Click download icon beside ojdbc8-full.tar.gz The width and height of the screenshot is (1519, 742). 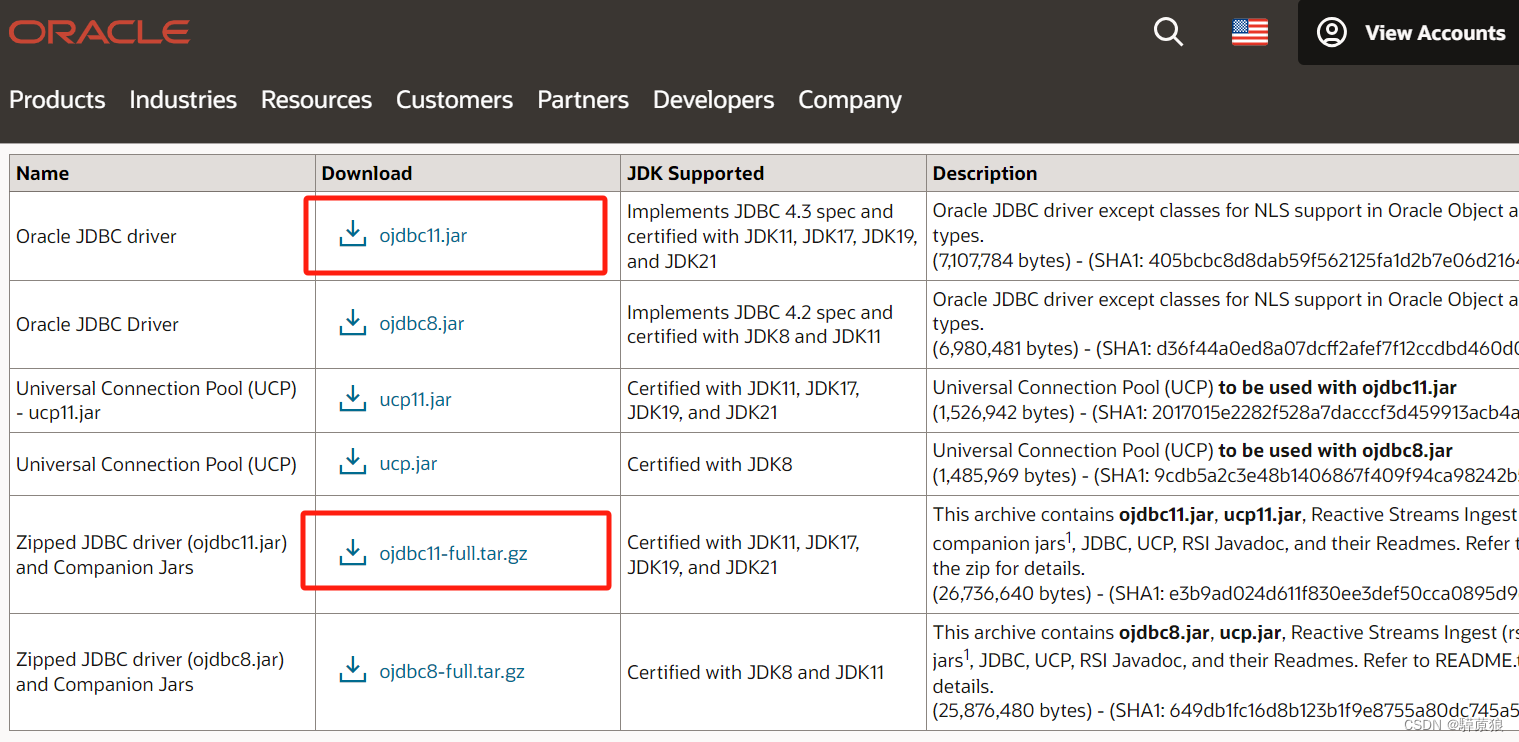point(352,670)
